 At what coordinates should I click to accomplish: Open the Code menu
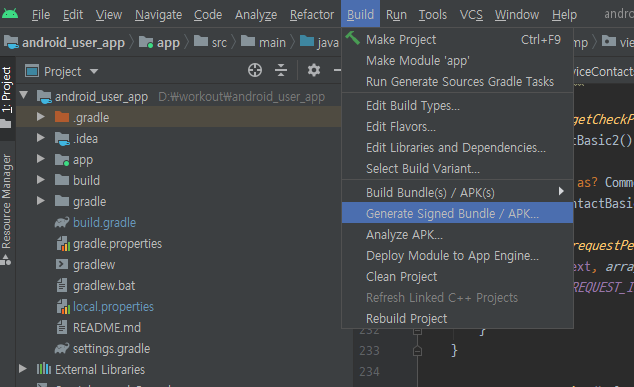pyautogui.click(x=208, y=15)
